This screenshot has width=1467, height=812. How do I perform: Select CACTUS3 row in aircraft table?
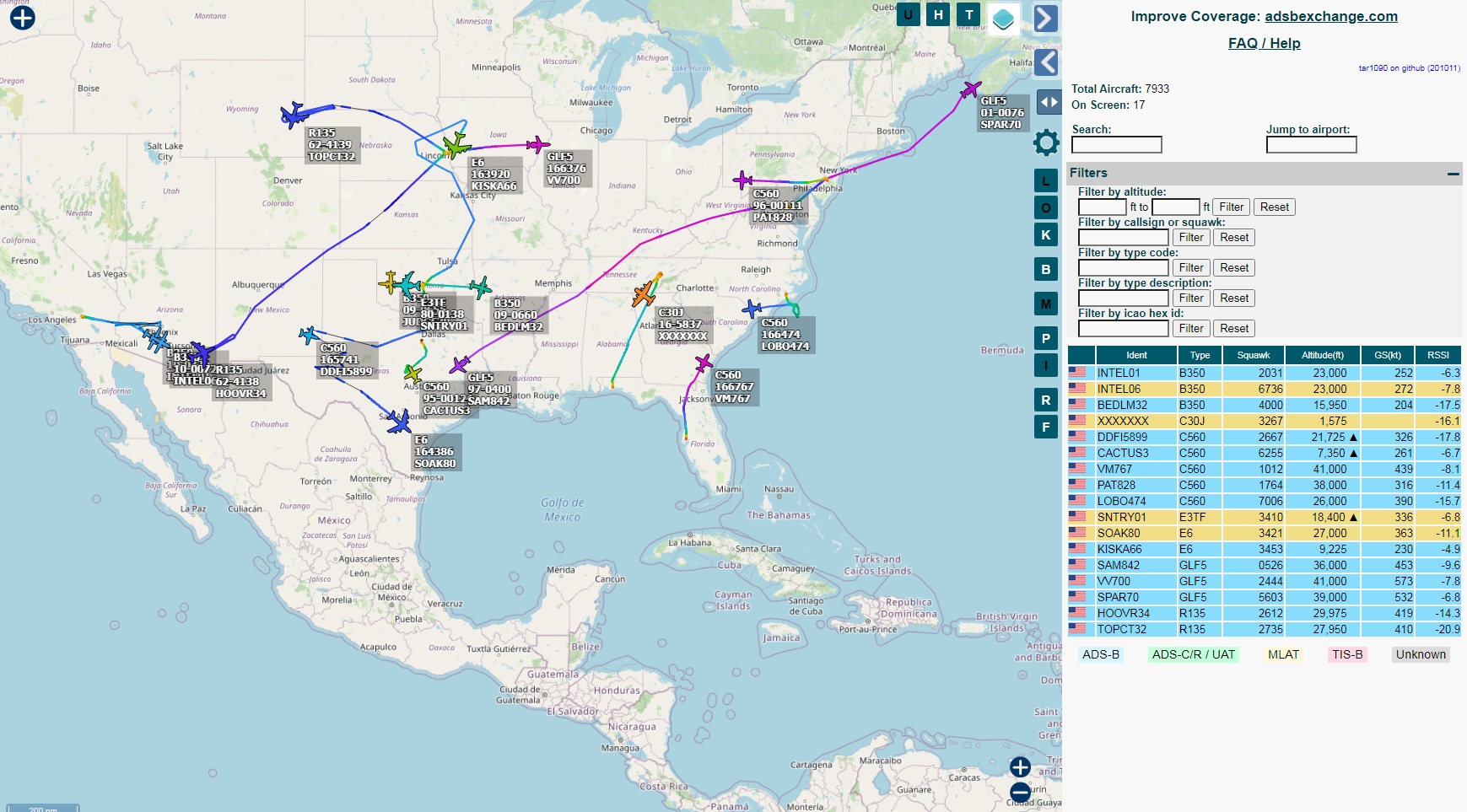1264,453
